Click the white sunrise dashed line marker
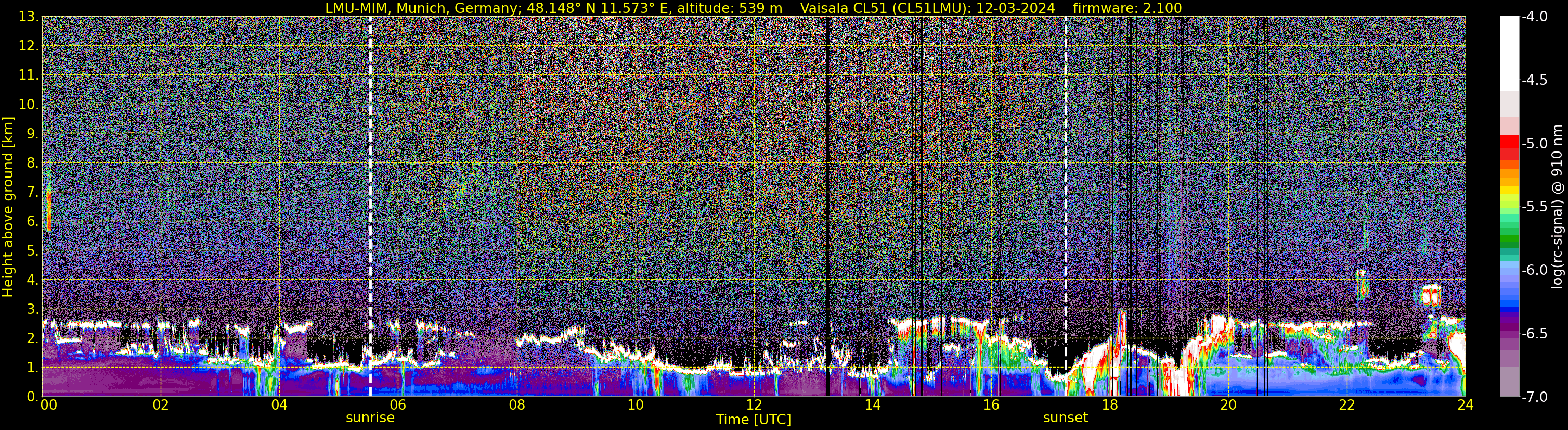The height and width of the screenshot is (430, 1568). (370, 207)
